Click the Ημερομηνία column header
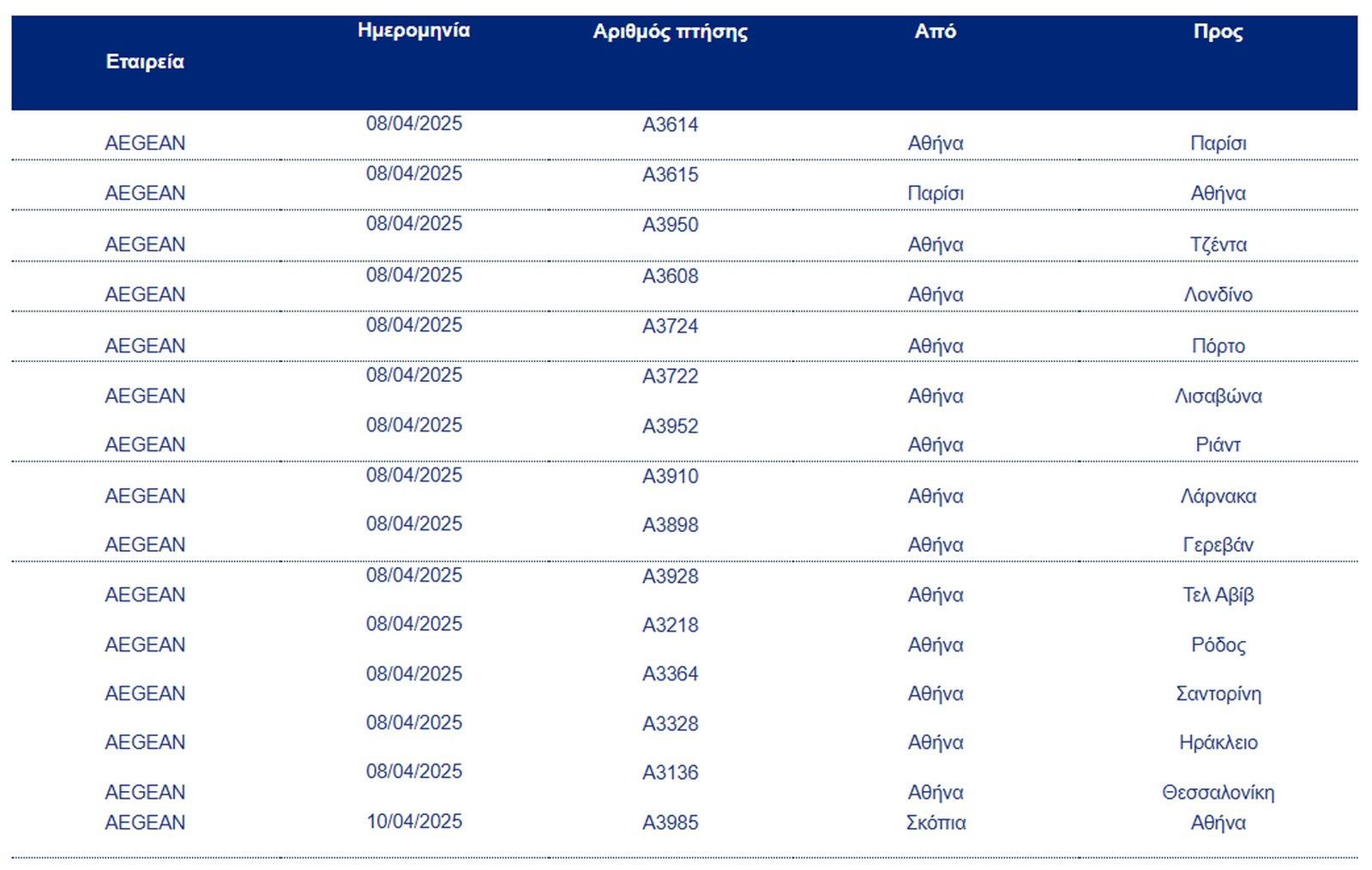This screenshot has height=870, width=1372. coord(413,31)
